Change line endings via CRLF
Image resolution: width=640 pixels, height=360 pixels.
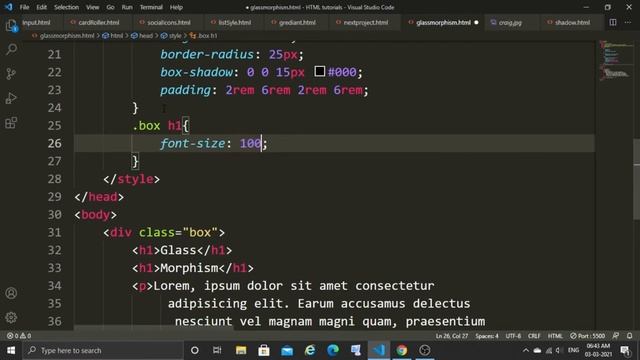534,336
